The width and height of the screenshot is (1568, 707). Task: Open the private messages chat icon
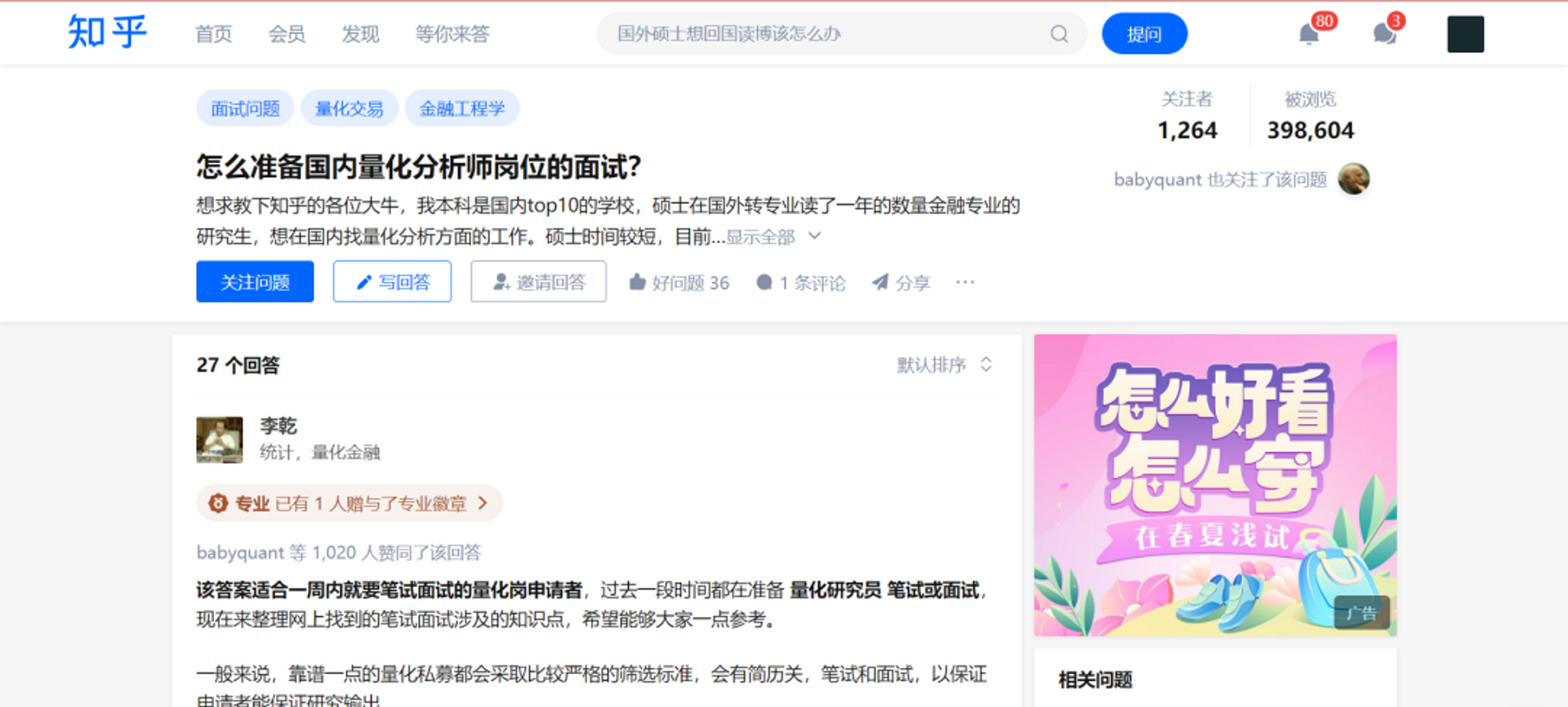coord(1385,34)
